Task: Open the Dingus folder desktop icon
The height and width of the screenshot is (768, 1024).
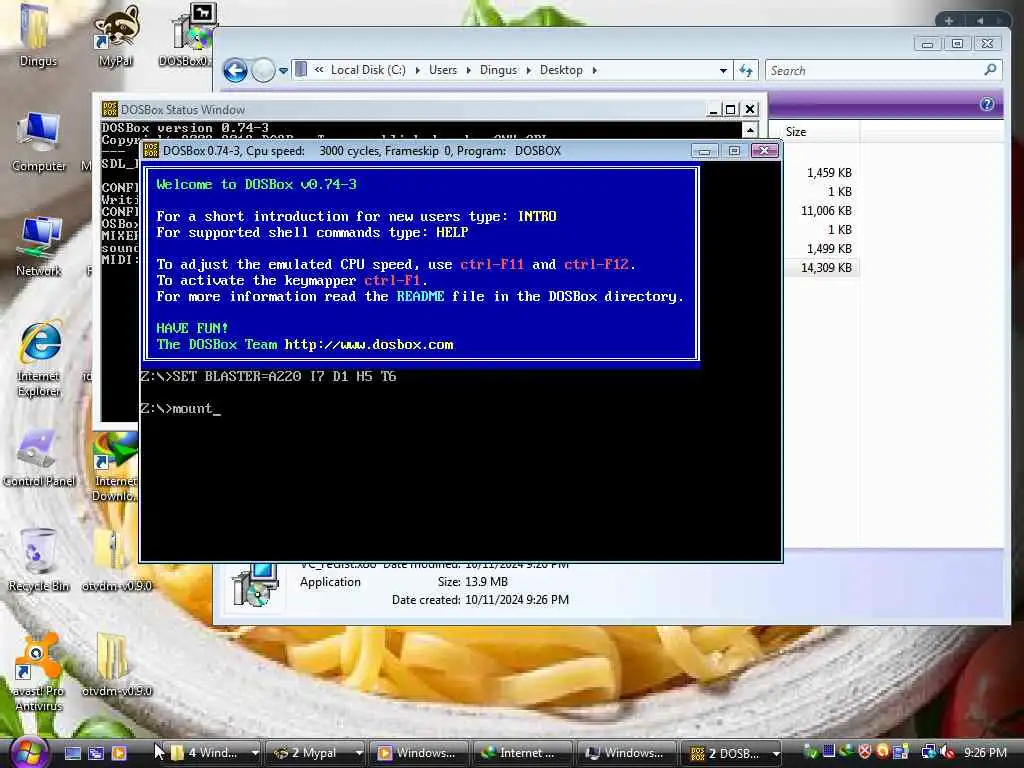Action: click(x=37, y=36)
